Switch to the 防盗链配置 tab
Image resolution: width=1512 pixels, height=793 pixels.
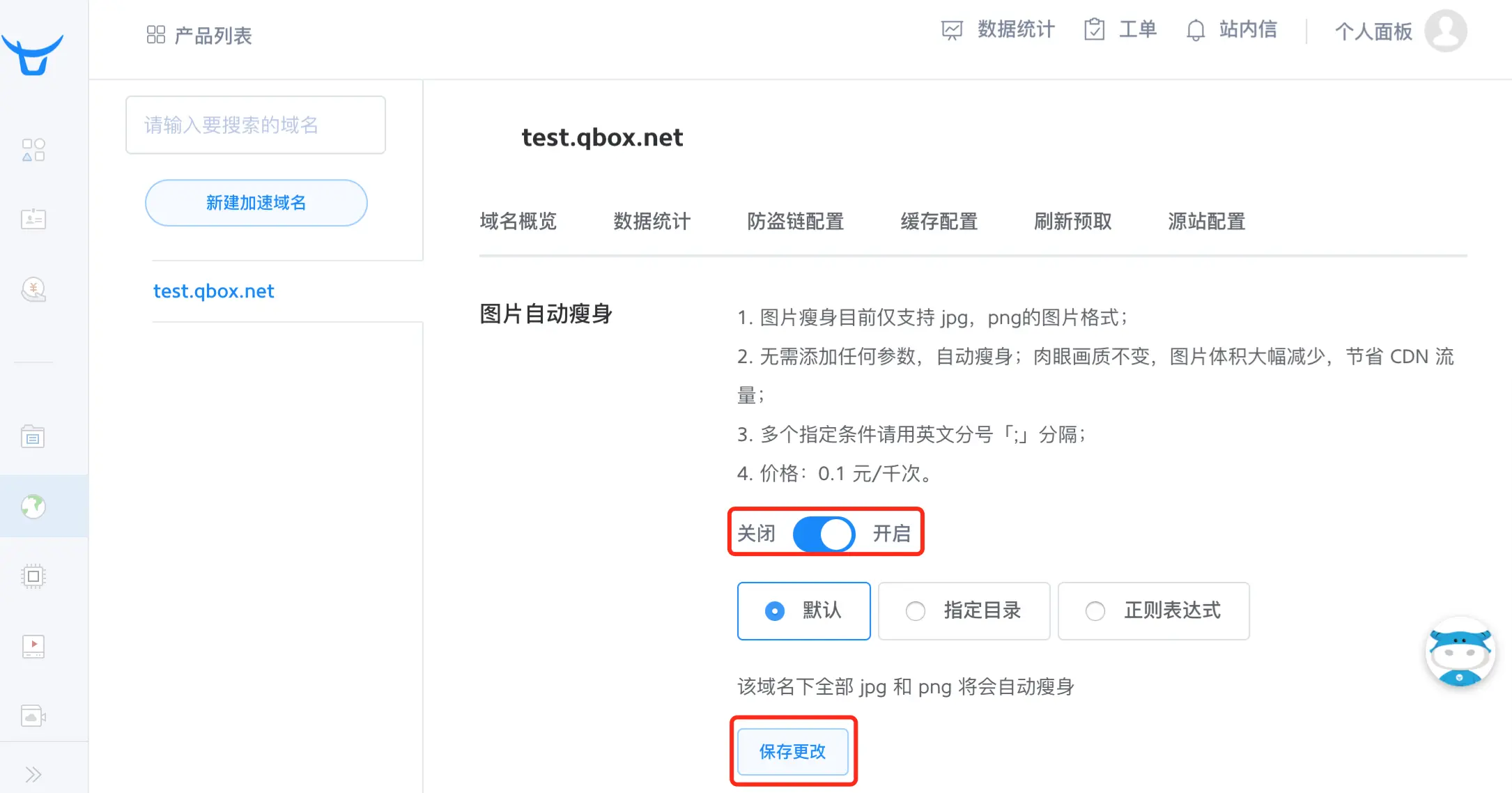pyautogui.click(x=796, y=222)
